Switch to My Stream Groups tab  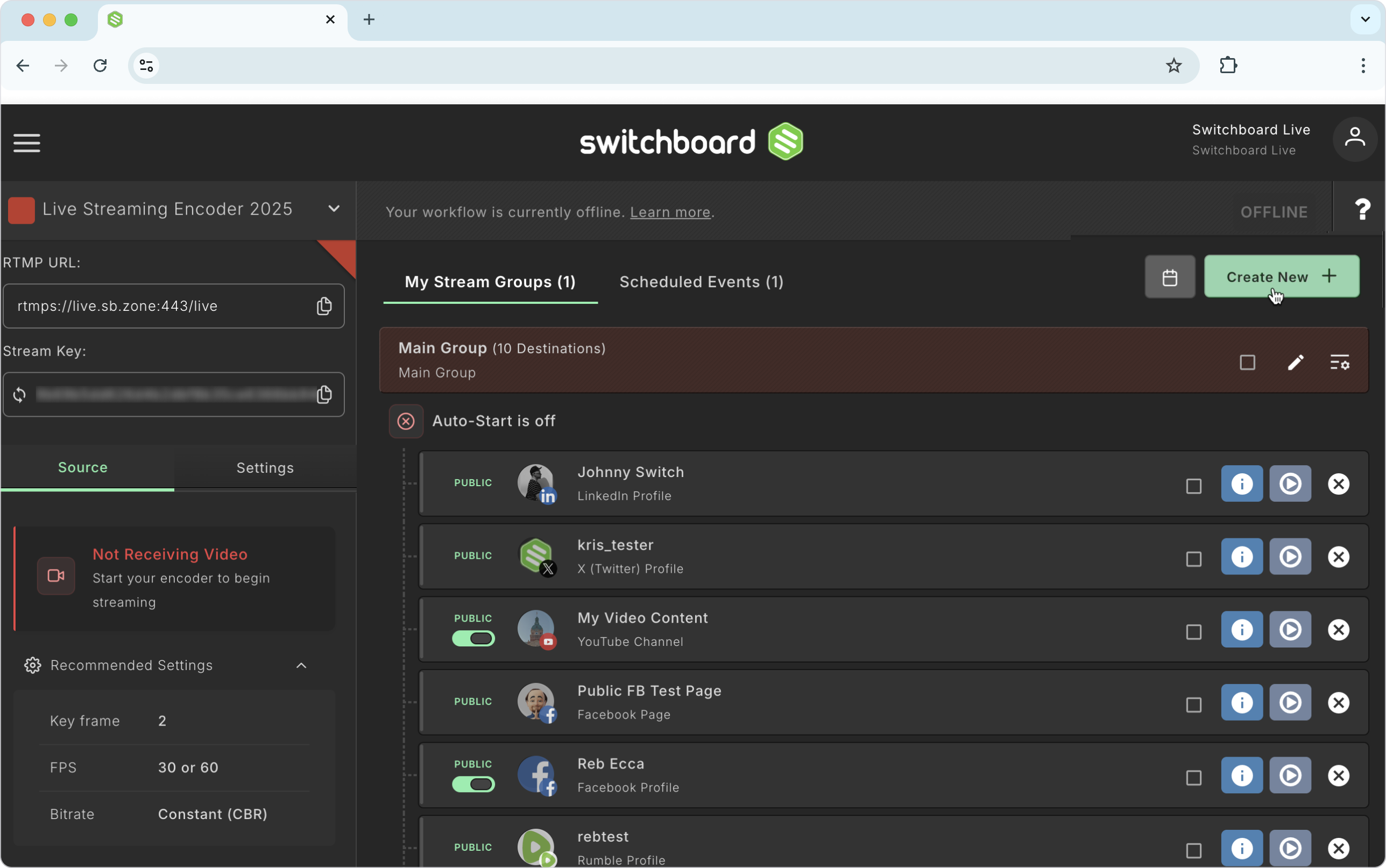(x=490, y=282)
